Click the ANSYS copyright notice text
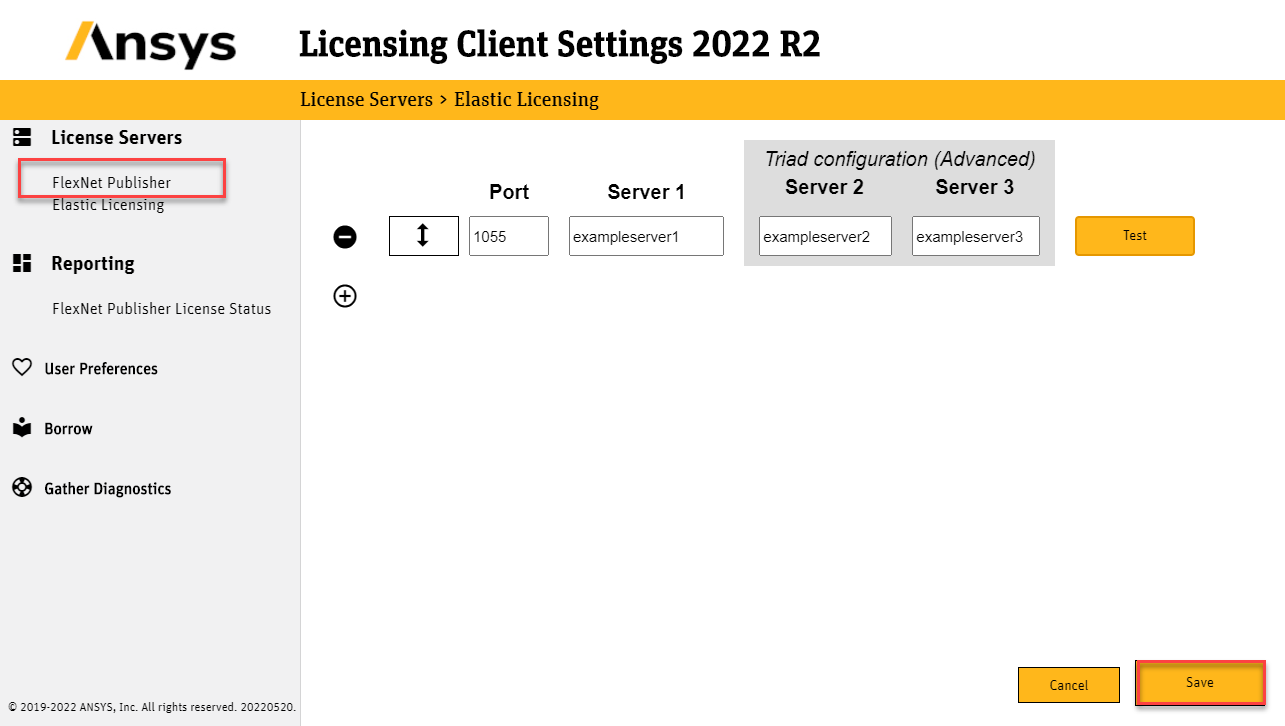 pyautogui.click(x=152, y=707)
